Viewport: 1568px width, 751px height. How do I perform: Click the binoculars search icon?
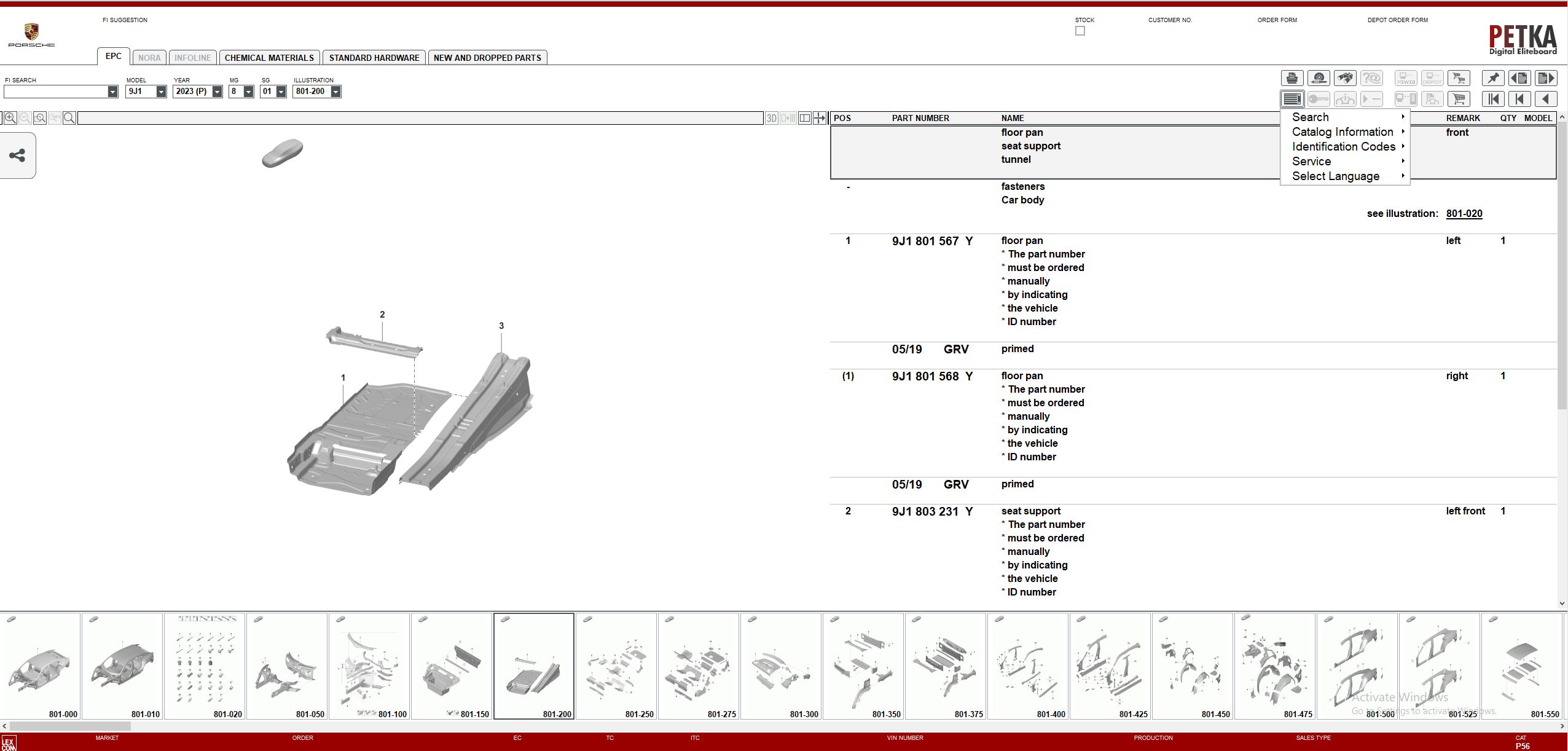pos(1344,78)
